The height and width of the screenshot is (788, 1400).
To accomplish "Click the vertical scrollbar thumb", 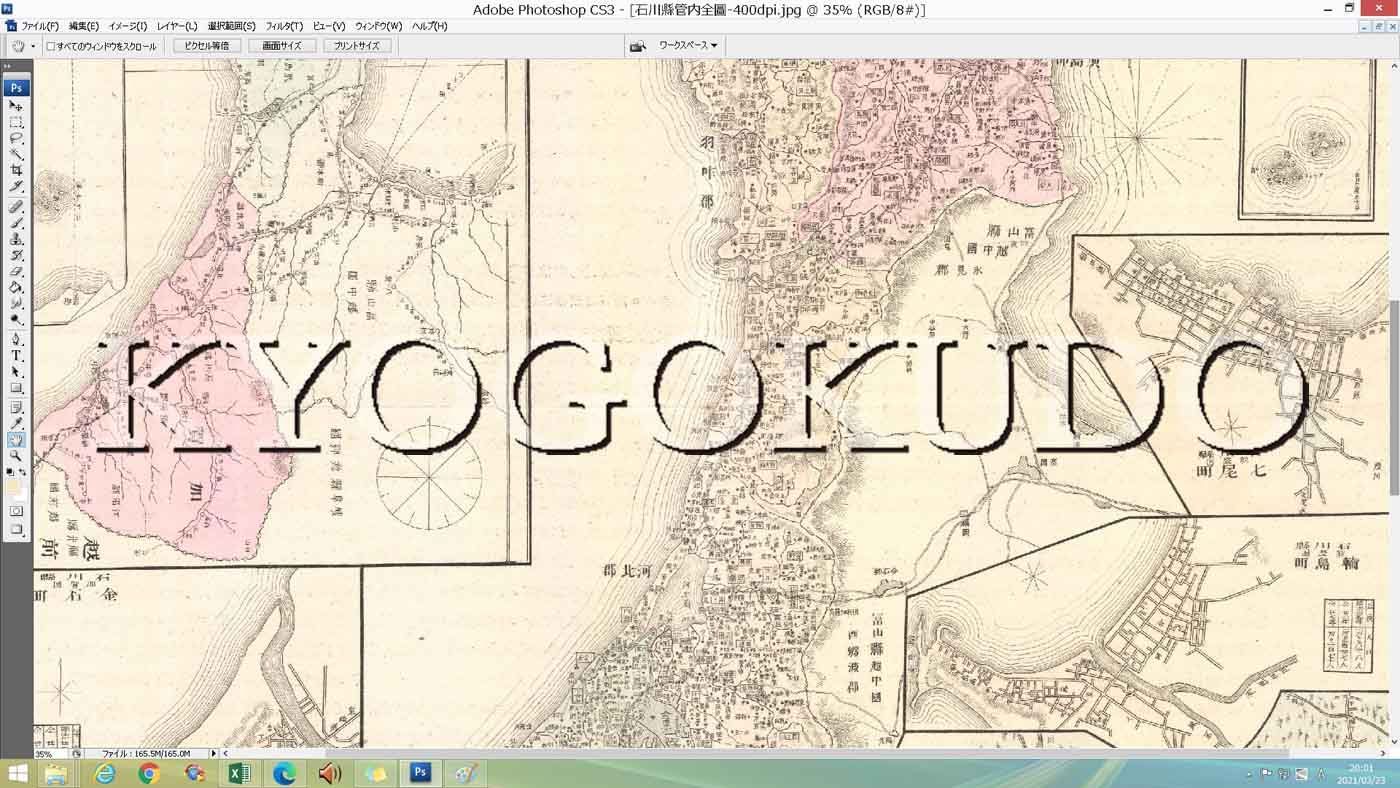I will point(1394,397).
